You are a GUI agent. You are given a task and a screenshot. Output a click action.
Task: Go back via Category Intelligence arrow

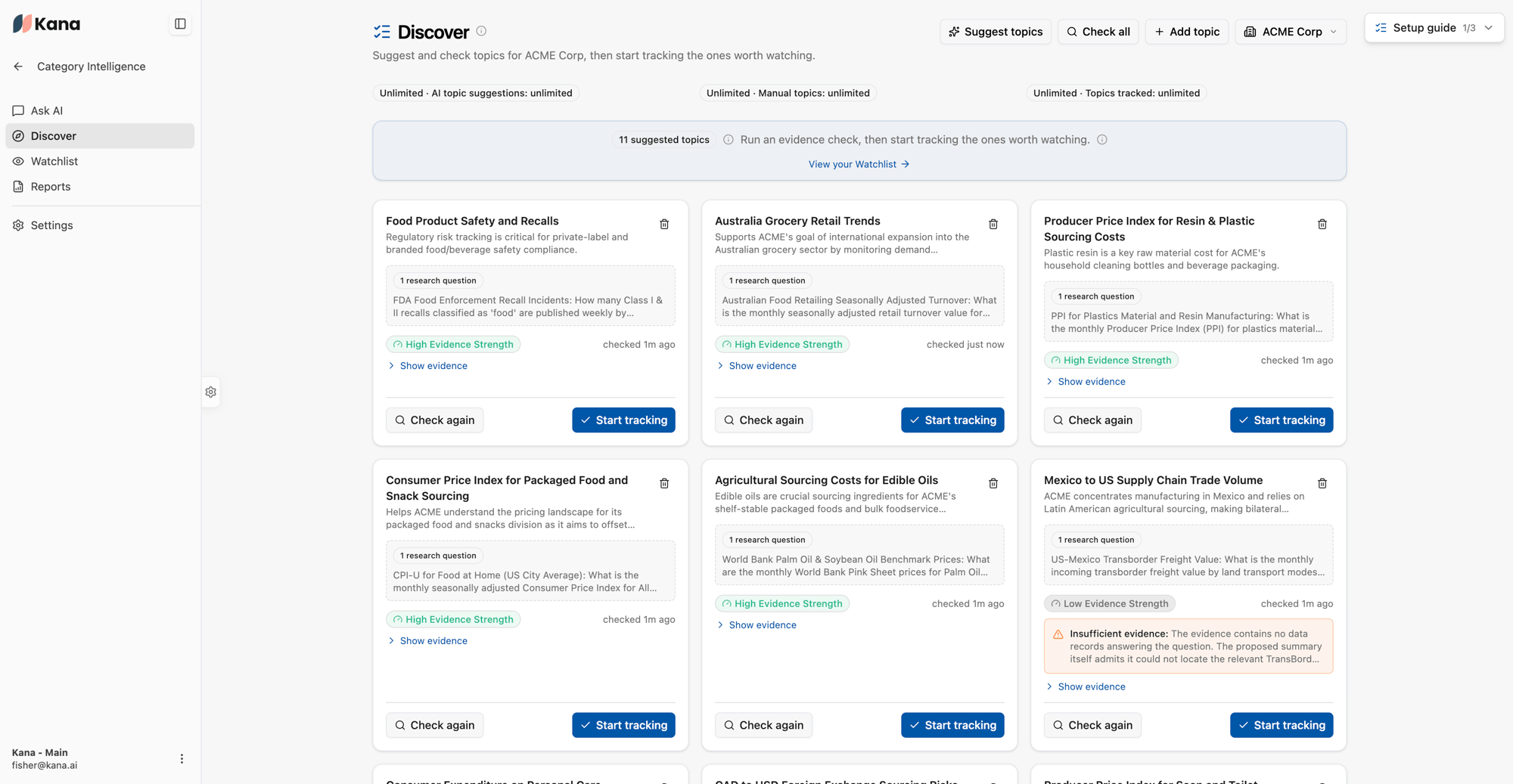point(18,67)
